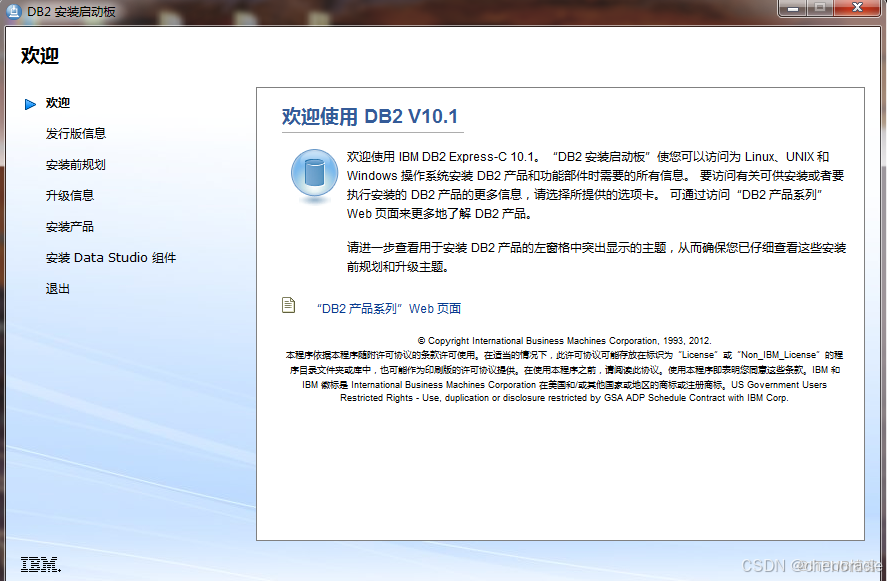Minimize the DB2 安装启动板 window

[x=793, y=8]
